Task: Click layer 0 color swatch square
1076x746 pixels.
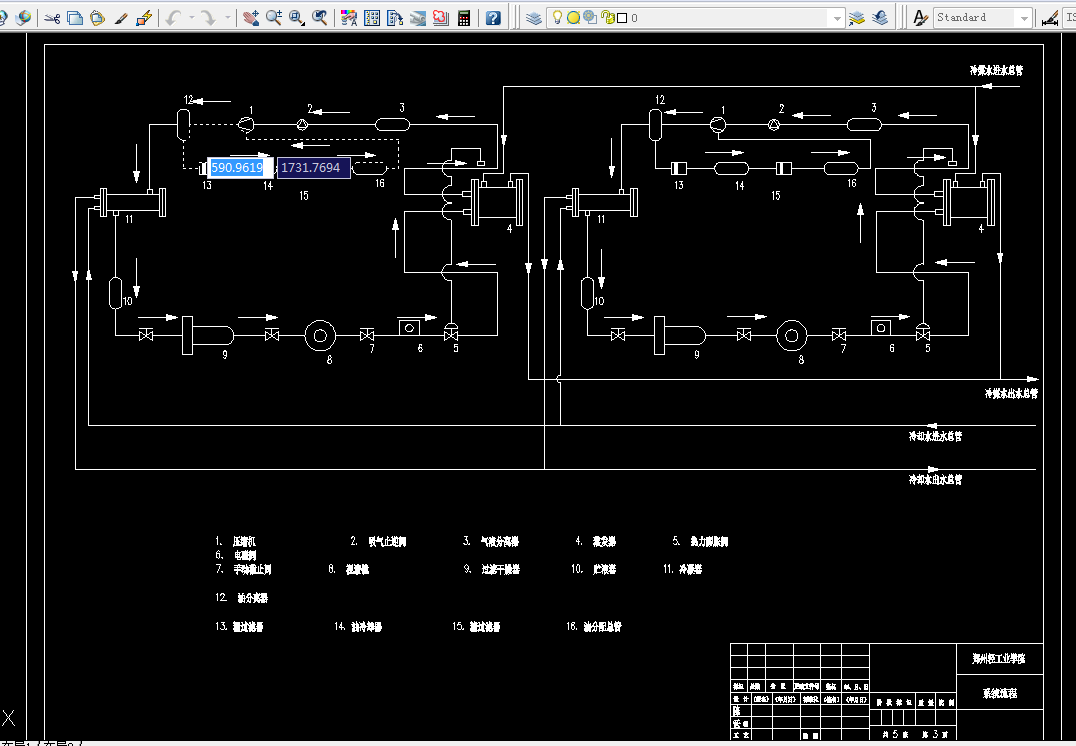Action: point(622,19)
